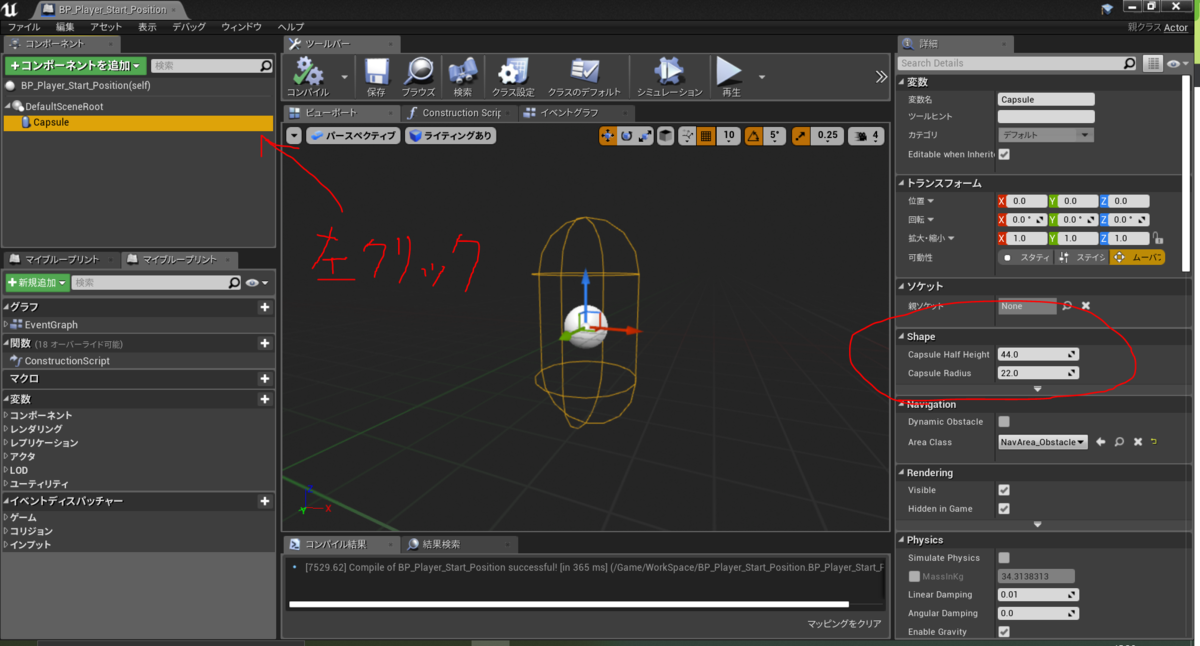Open camera speed setting 4
The height and width of the screenshot is (646, 1200).
[866, 136]
